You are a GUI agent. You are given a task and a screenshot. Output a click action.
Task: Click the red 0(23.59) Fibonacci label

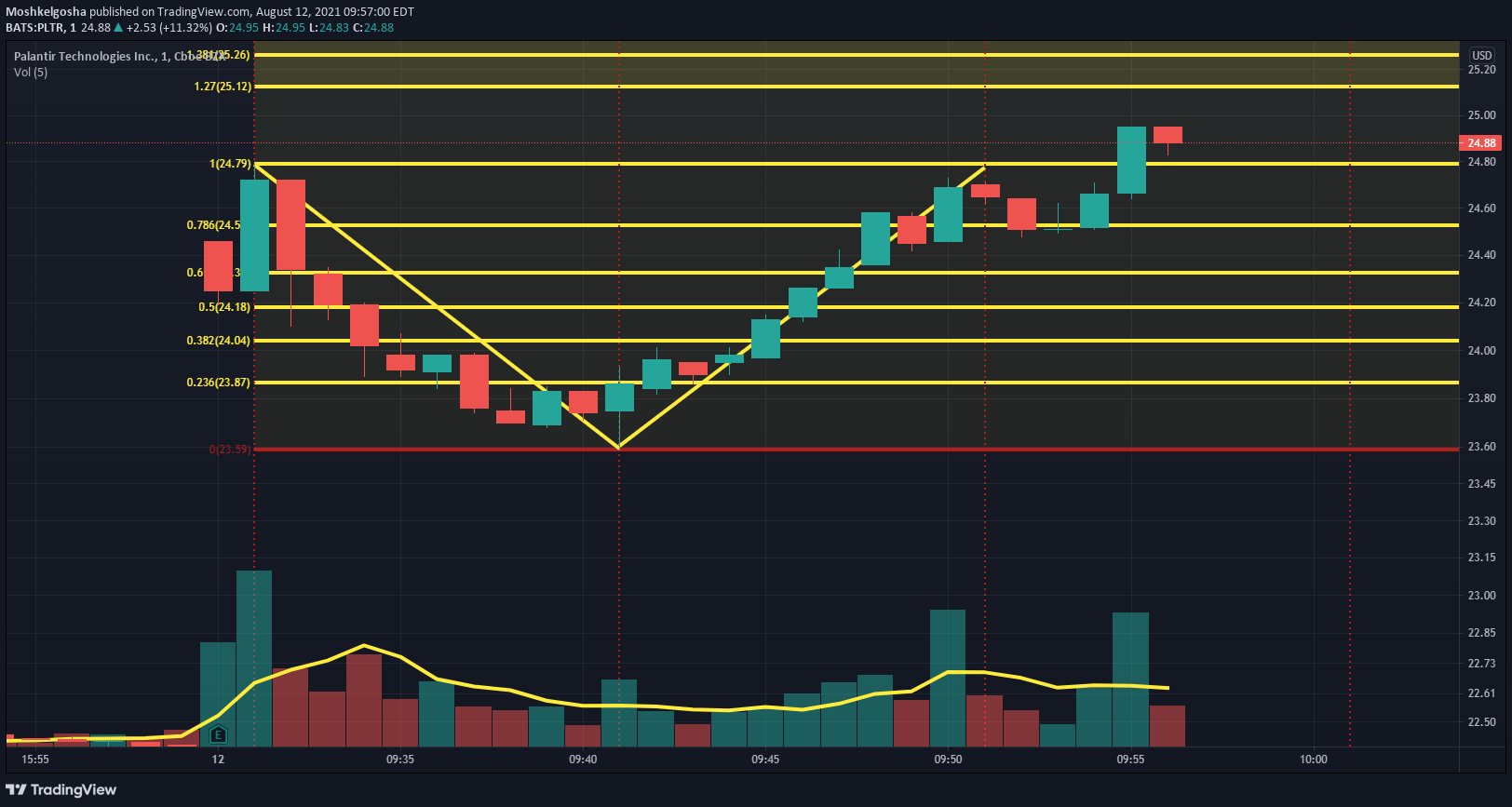(230, 450)
